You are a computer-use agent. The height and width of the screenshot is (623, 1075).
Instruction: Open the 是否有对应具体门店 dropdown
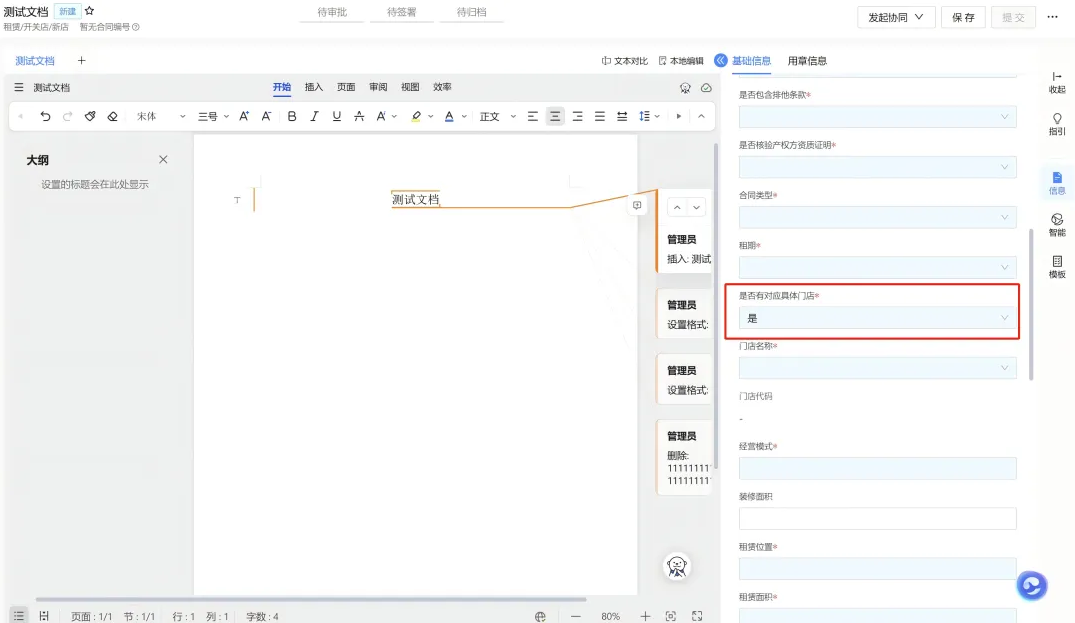click(x=877, y=318)
